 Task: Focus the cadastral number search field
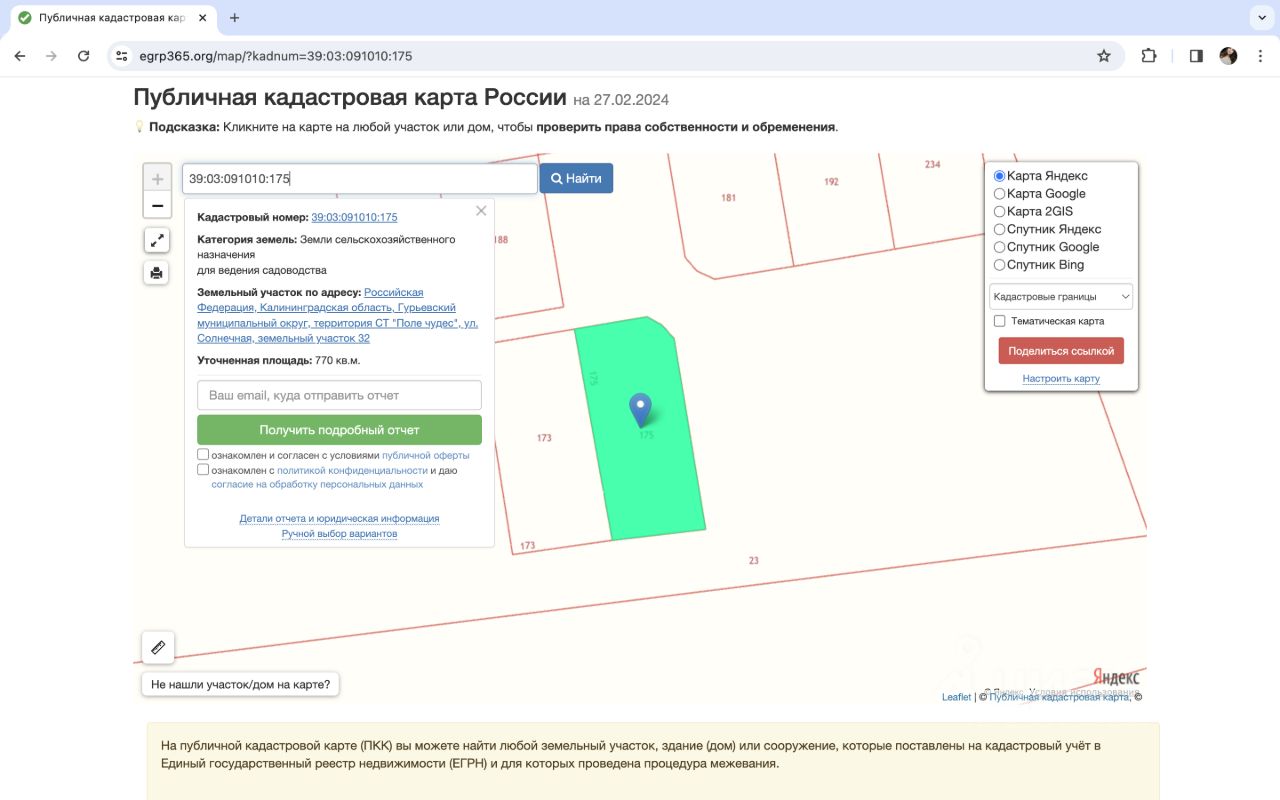[360, 178]
